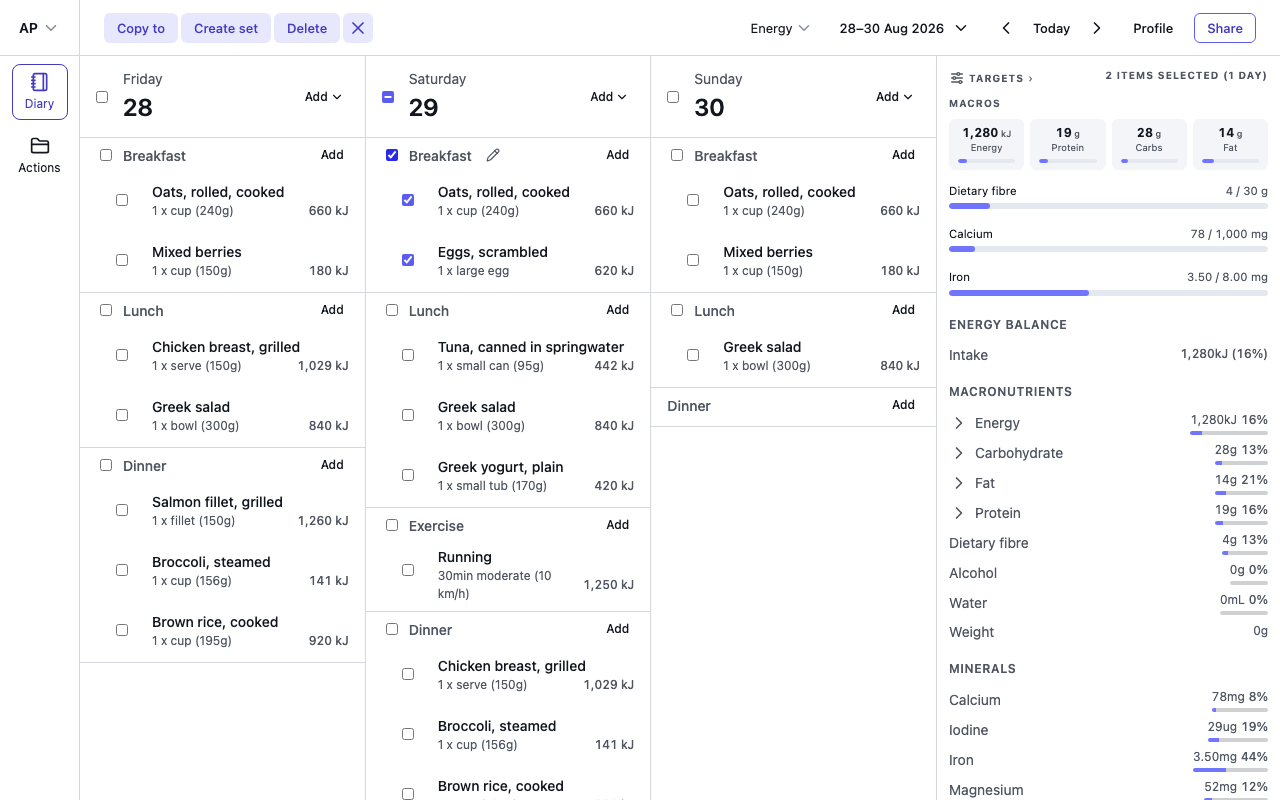The image size is (1280, 800).
Task: Open the Actions folder in sidebar
Action: (x=40, y=155)
